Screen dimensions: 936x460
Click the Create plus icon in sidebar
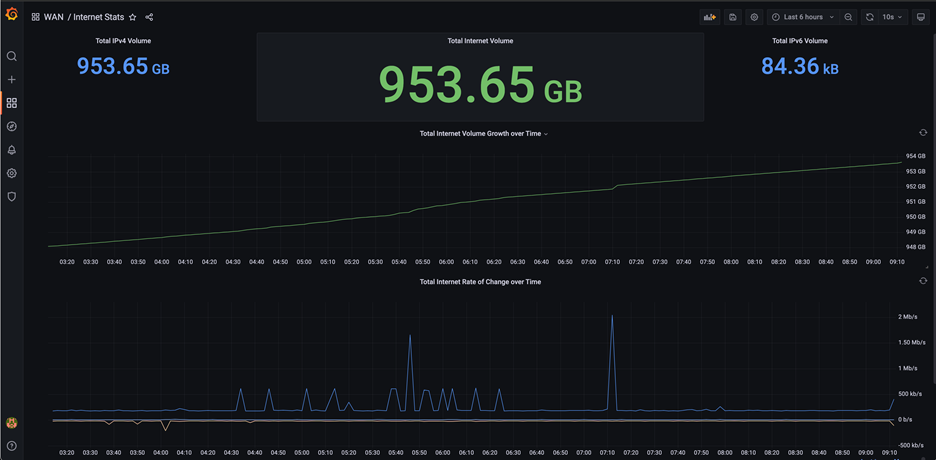click(12, 80)
